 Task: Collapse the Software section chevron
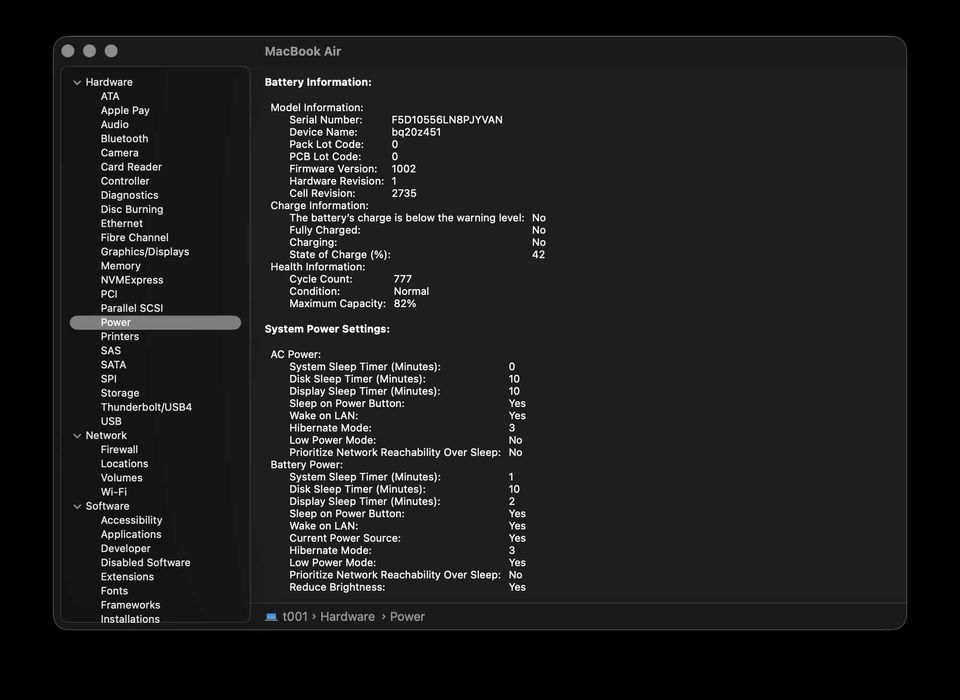point(77,506)
